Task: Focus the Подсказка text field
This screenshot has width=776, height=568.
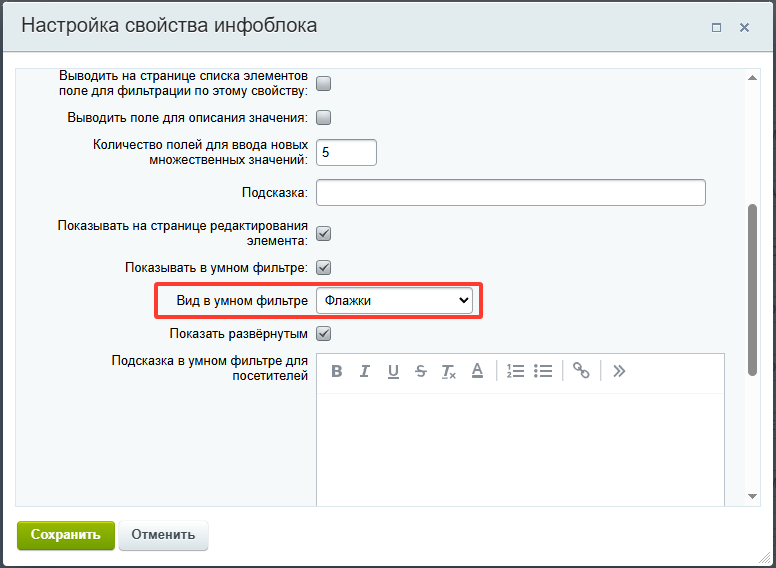Action: coord(511,192)
